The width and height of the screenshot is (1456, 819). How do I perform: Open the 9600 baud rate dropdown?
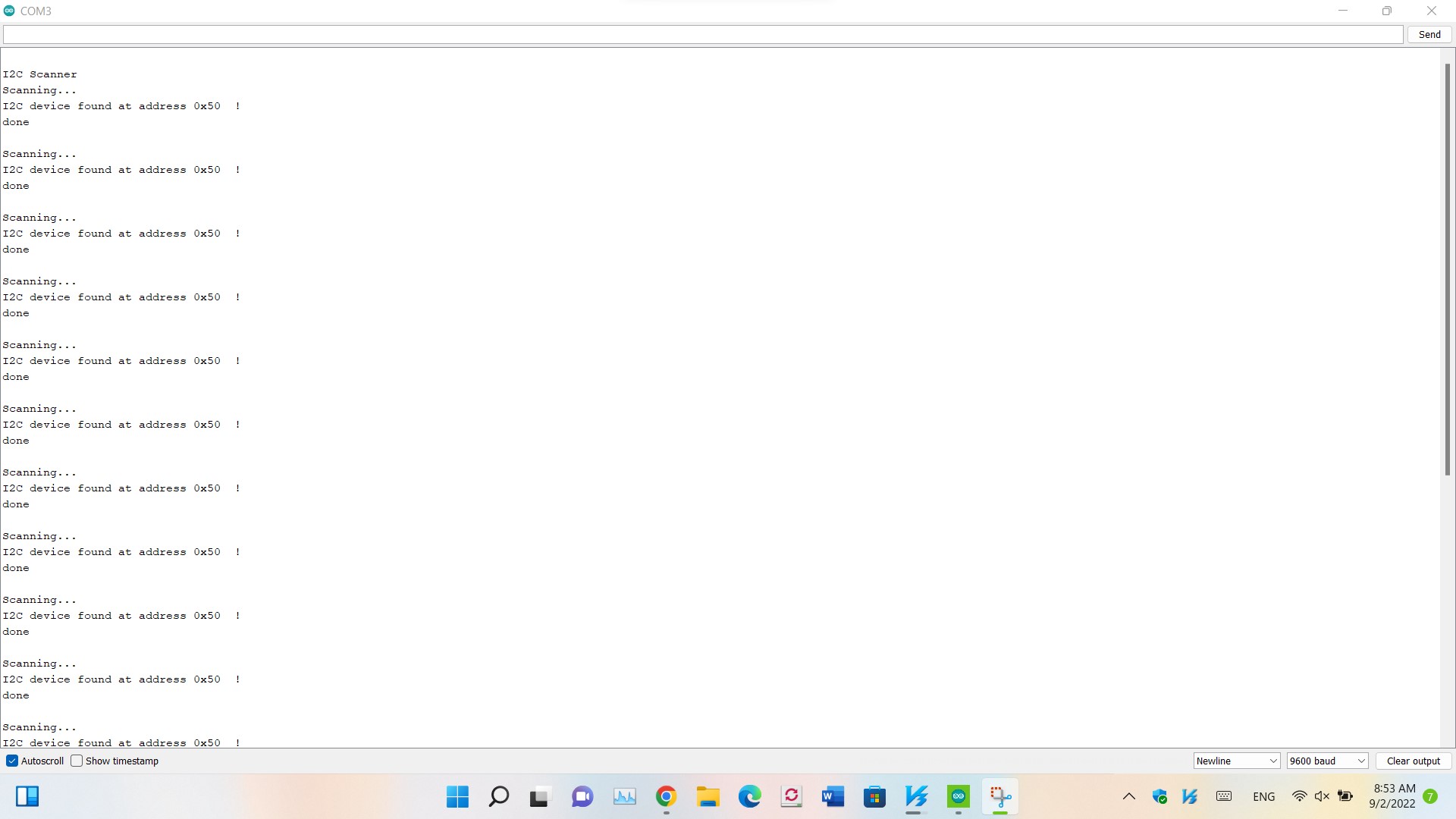click(1327, 761)
